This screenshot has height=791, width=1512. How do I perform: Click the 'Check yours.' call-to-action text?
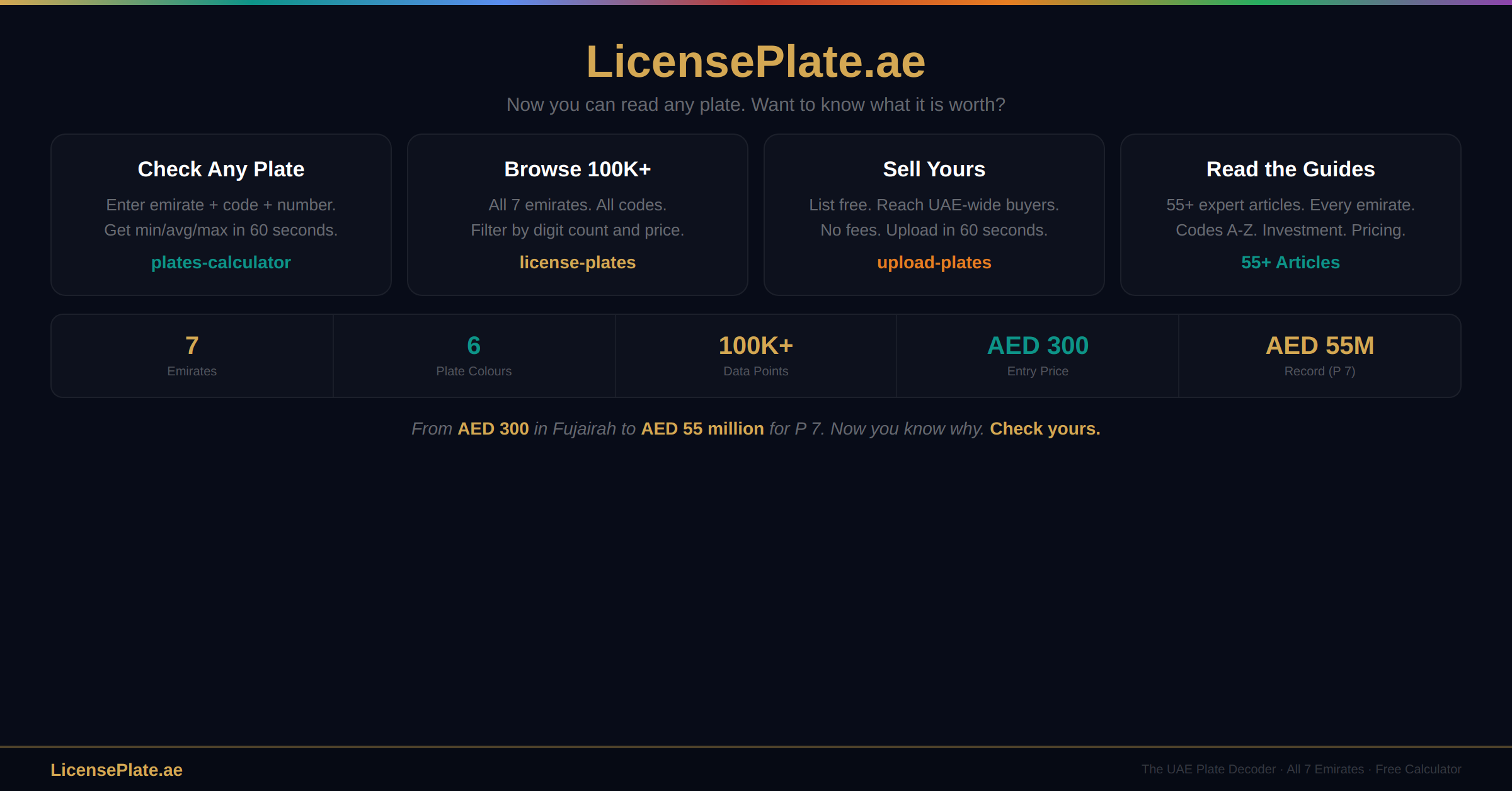(x=1045, y=429)
